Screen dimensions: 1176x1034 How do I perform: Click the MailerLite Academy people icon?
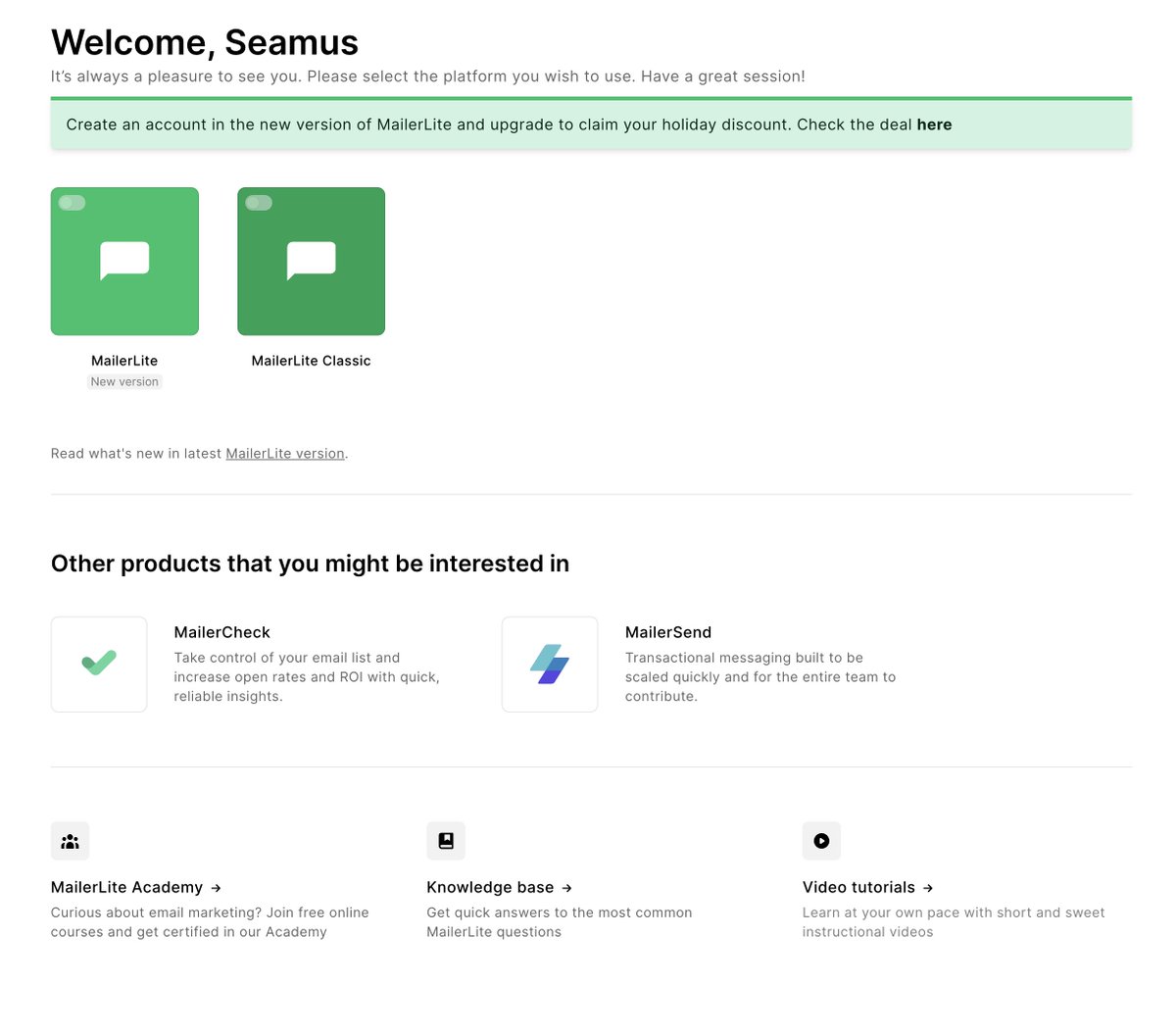click(x=70, y=841)
